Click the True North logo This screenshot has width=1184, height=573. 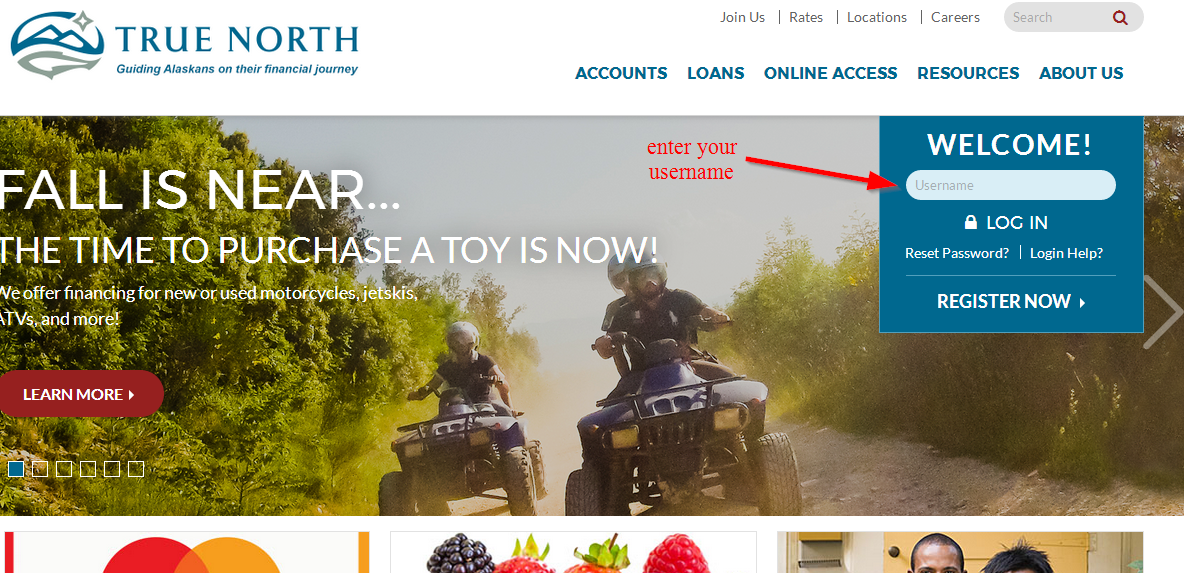(185, 45)
